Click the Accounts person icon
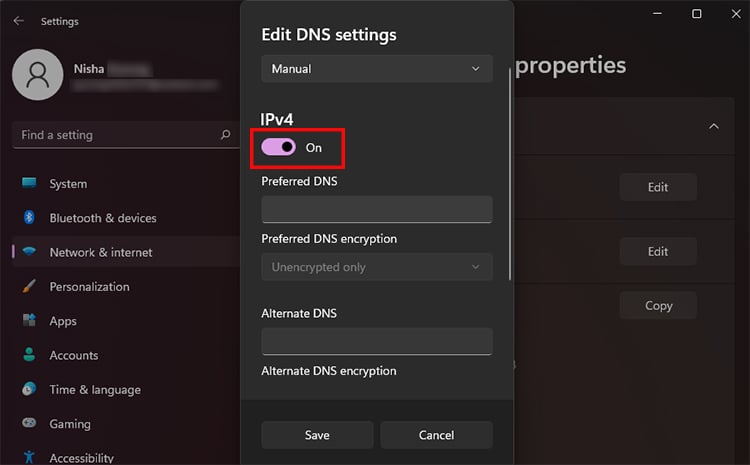Screen dimensions: 750x465 [x=29, y=355]
